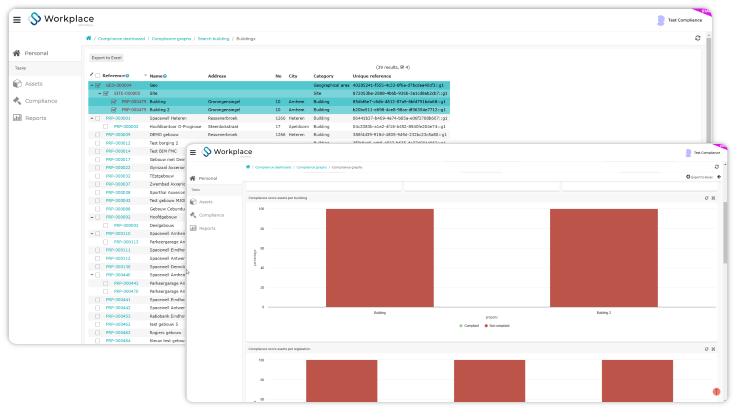Image resolution: width=736 pixels, height=410 pixels.
Task: Check the Spacewell Heteren row checkbox
Action: pos(98,118)
